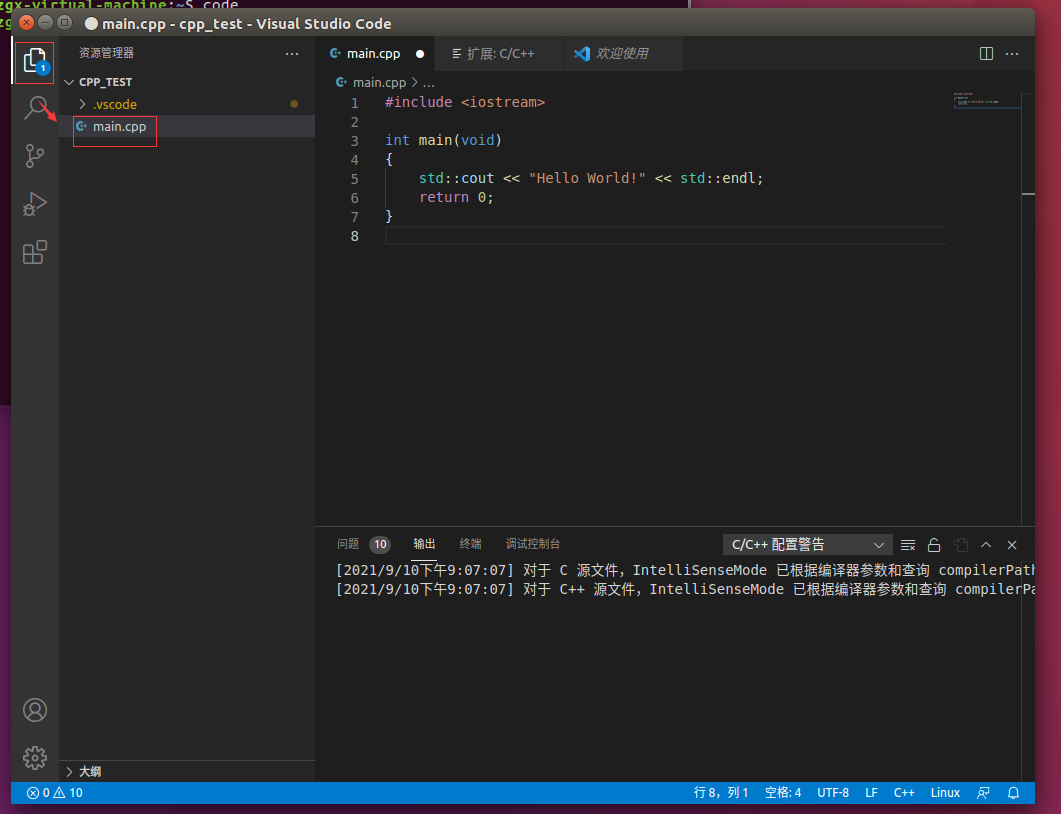This screenshot has height=814, width=1061.
Task: Click the feedback icon in status bar
Action: click(x=983, y=792)
